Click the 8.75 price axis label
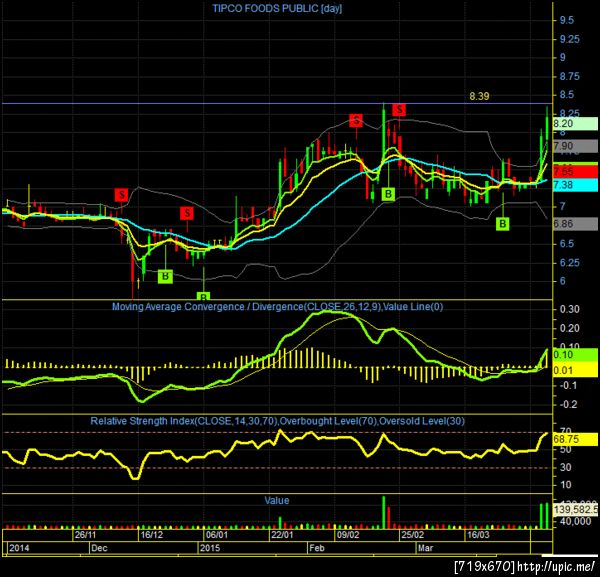 569,77
